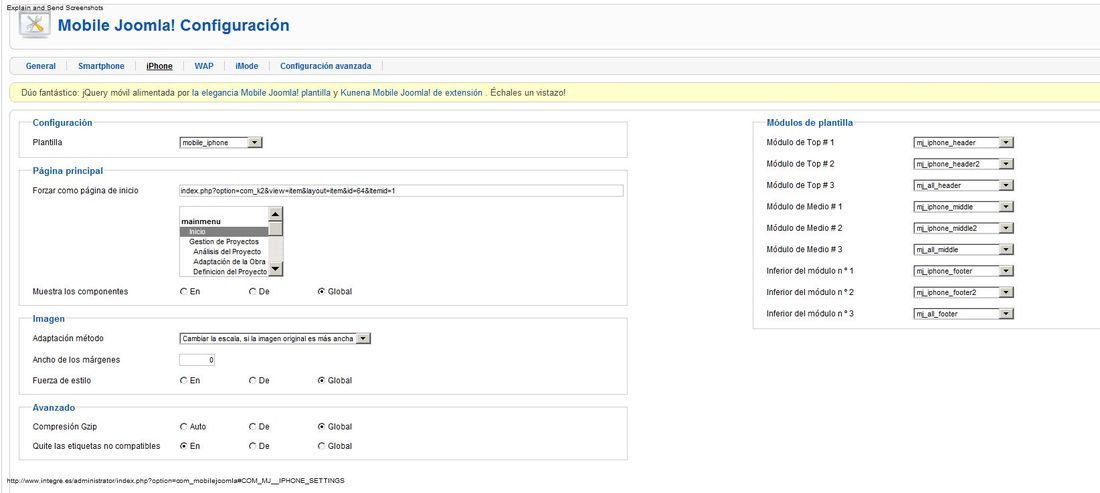Follow the elegancia Mobile Joomla plantilla link
The width and height of the screenshot is (1100, 493).
[261, 93]
